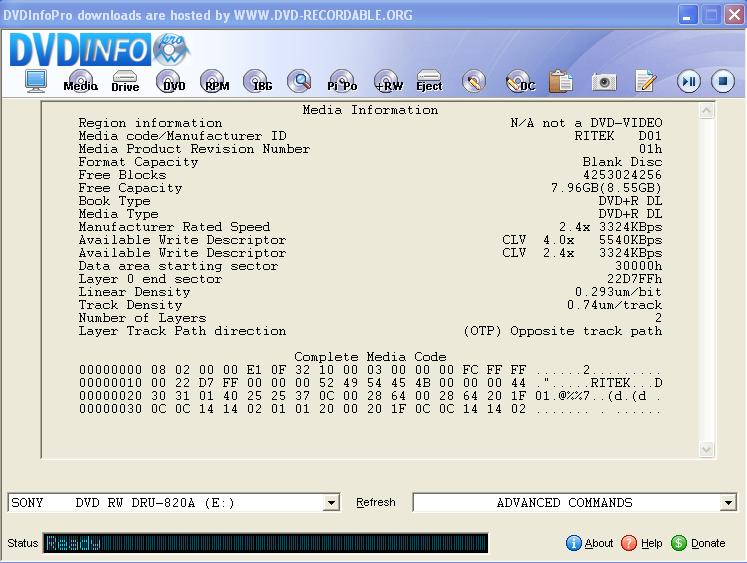
Task: Click the '0.74um/track' value
Action: (x=614, y=305)
